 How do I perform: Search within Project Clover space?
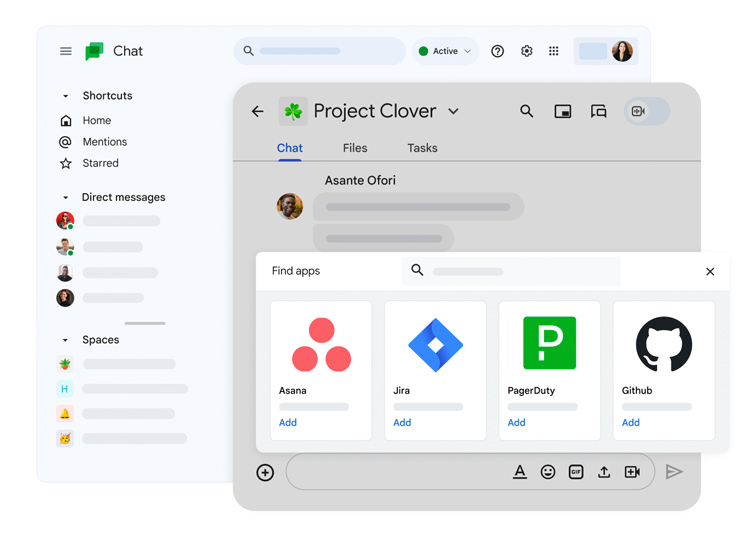(x=527, y=111)
